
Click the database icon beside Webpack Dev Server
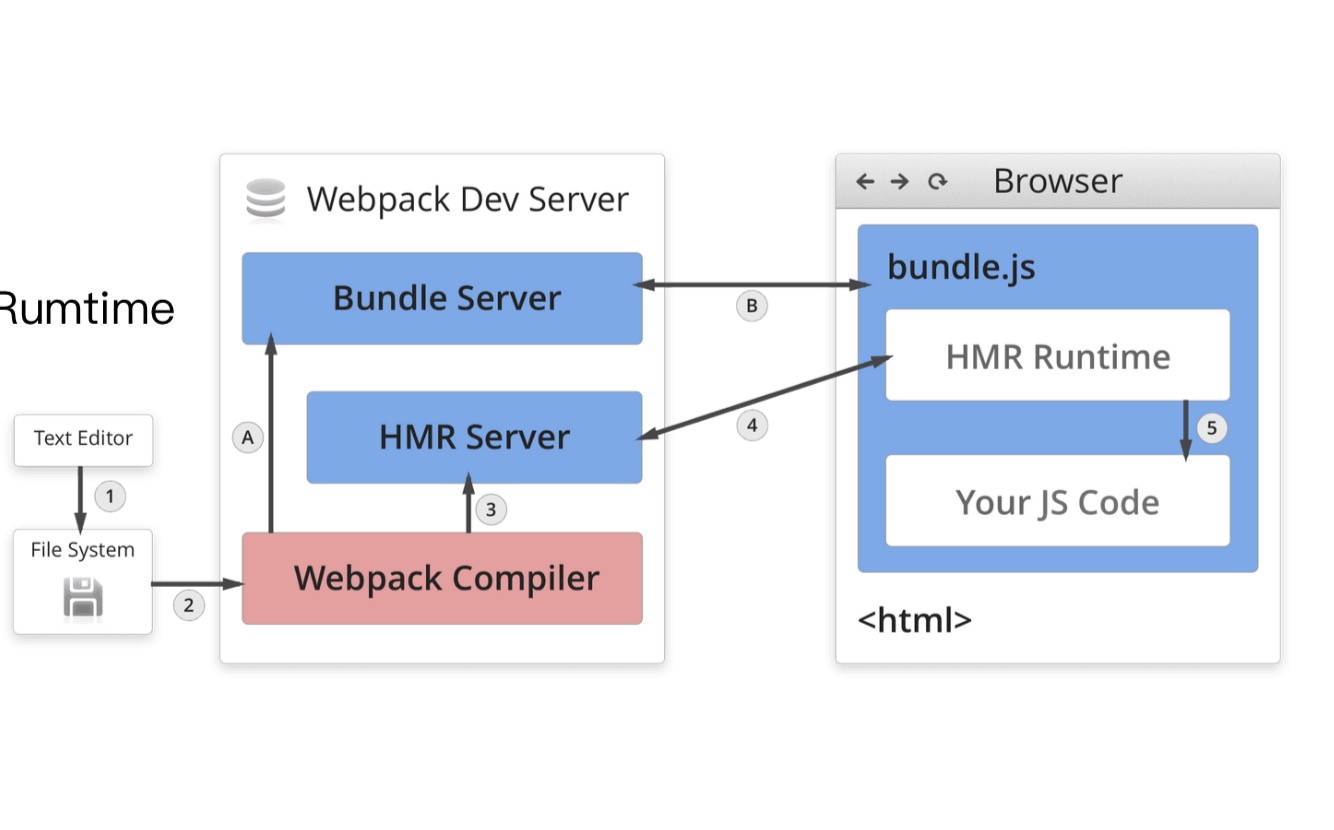click(x=265, y=198)
